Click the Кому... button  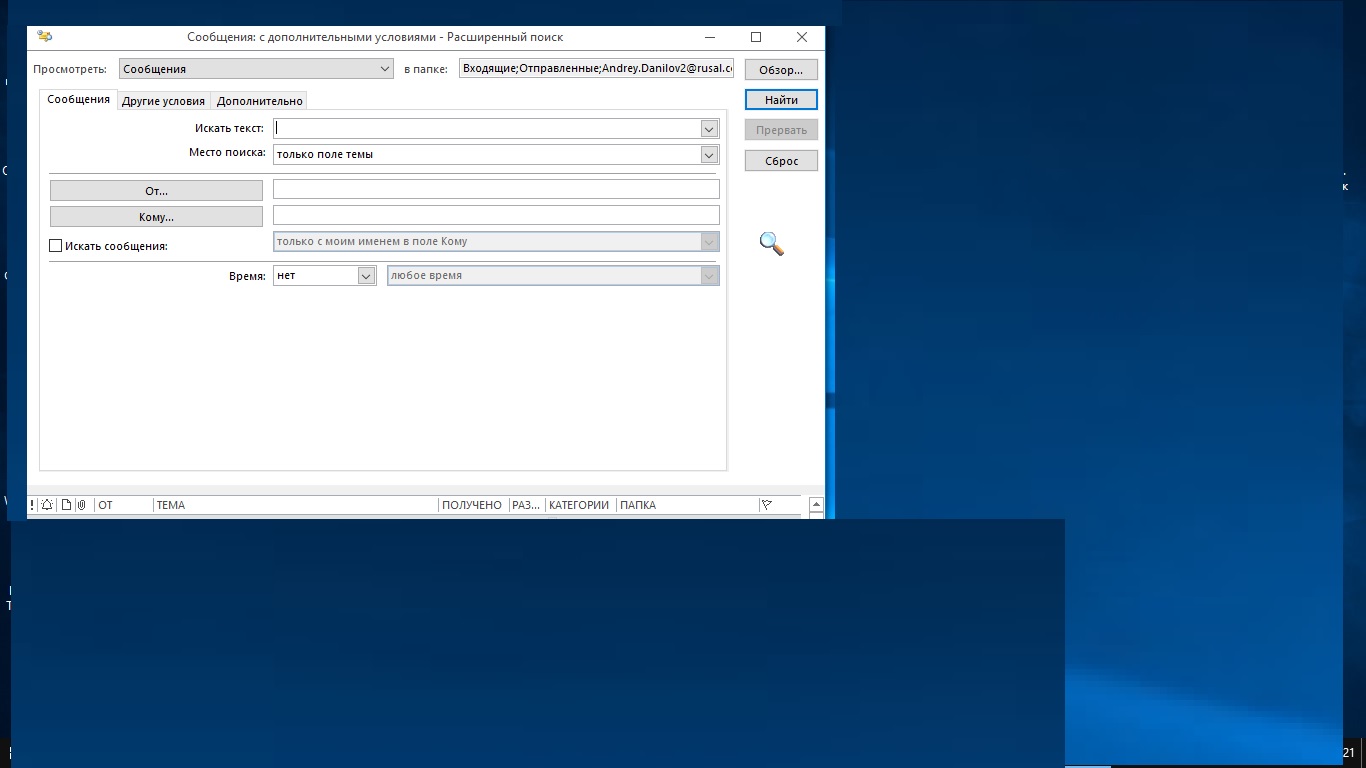click(156, 216)
